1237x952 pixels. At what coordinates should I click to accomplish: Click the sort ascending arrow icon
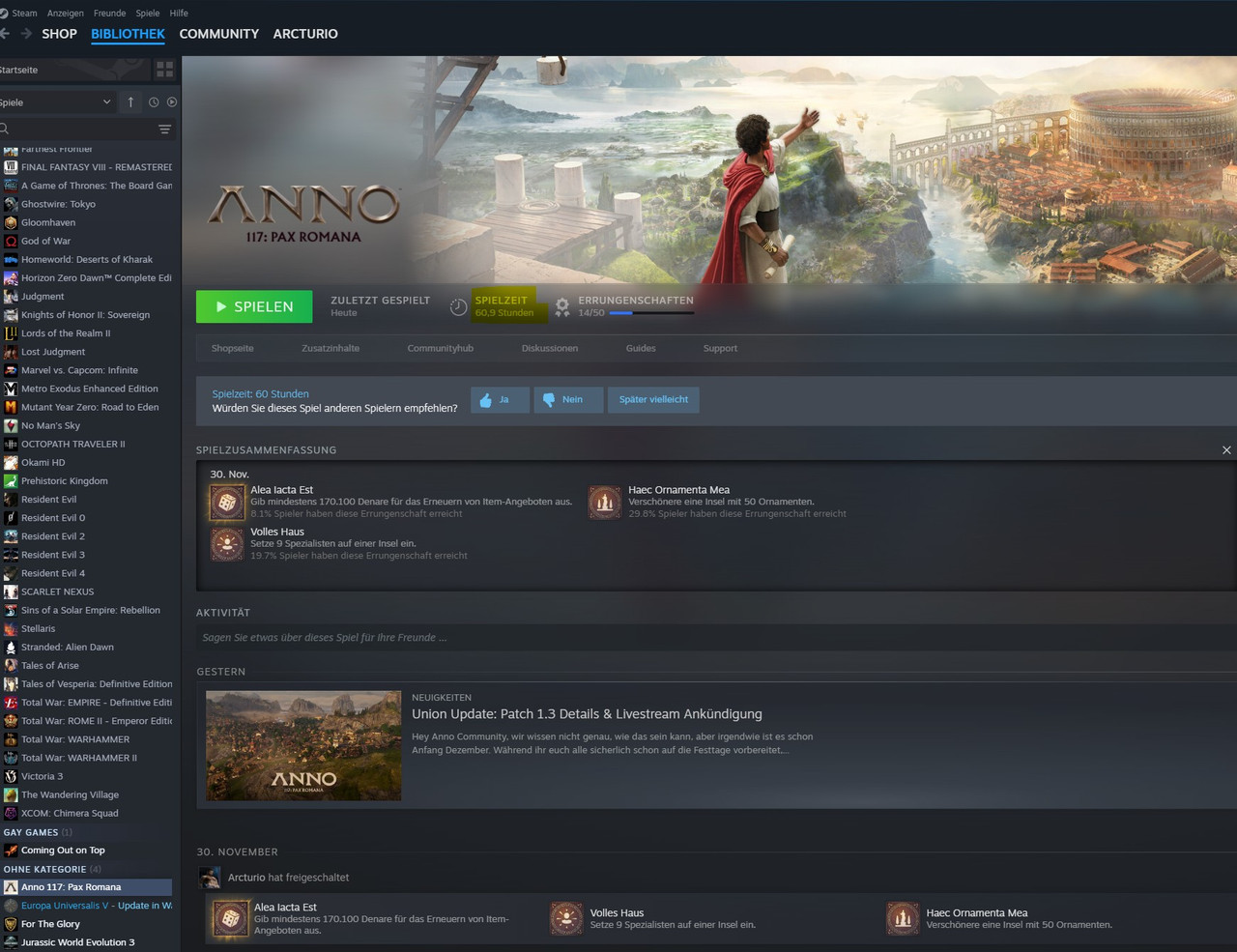[x=130, y=101]
